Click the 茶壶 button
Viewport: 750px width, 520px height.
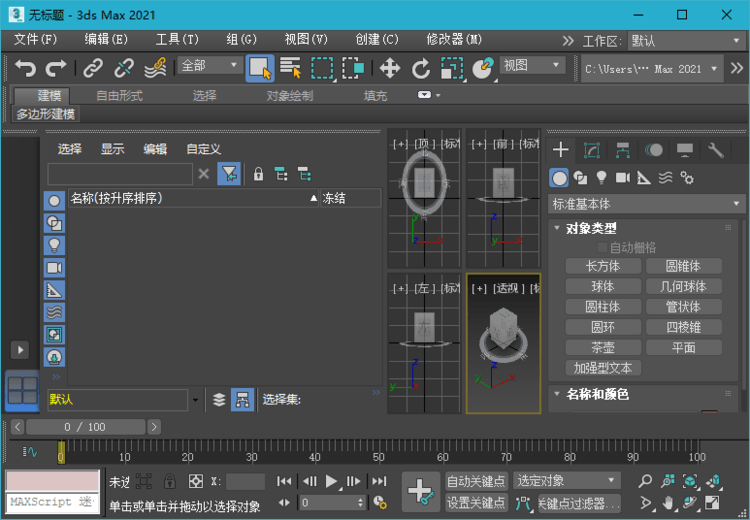tap(603, 348)
